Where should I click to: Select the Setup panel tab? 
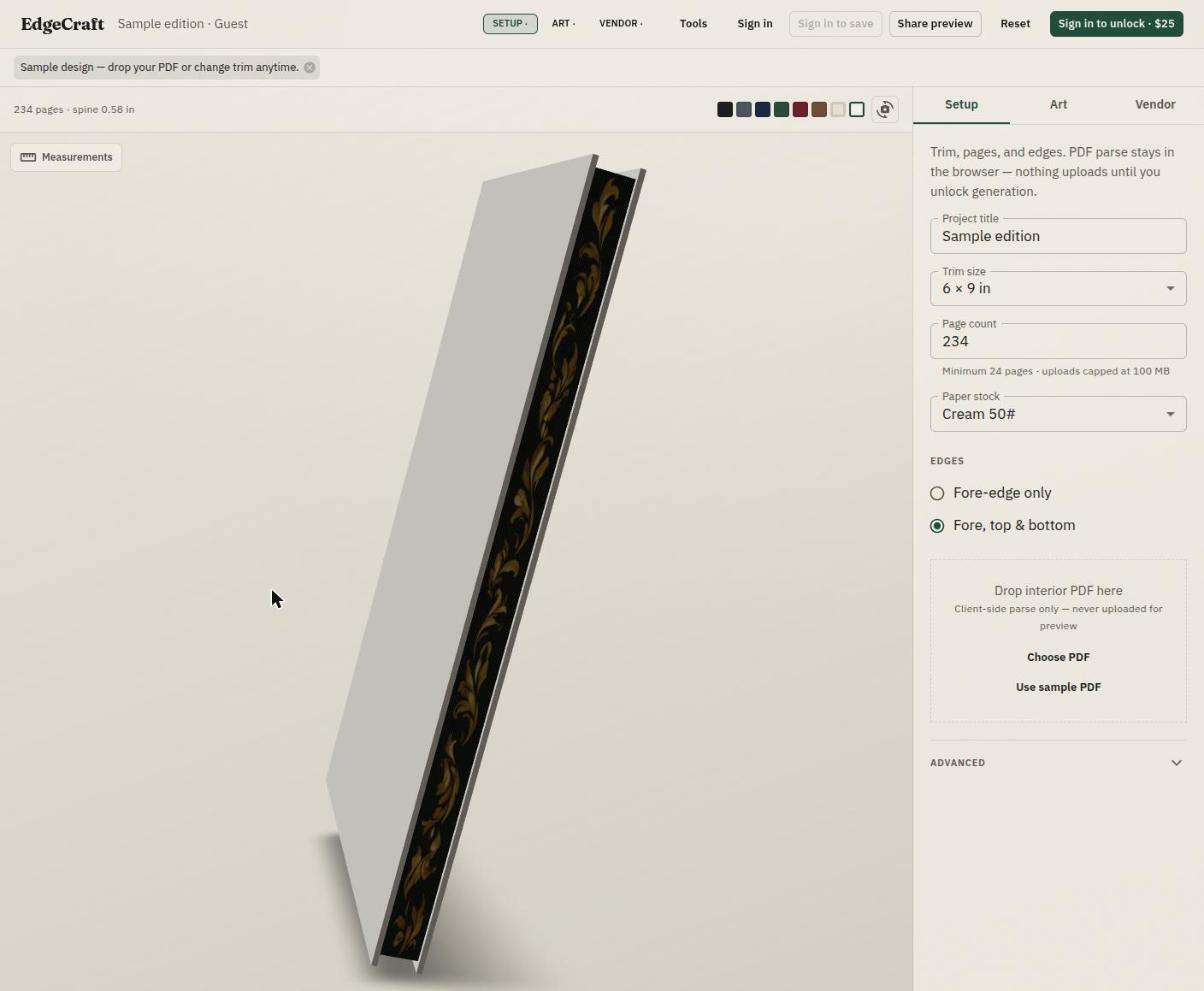coord(961,104)
